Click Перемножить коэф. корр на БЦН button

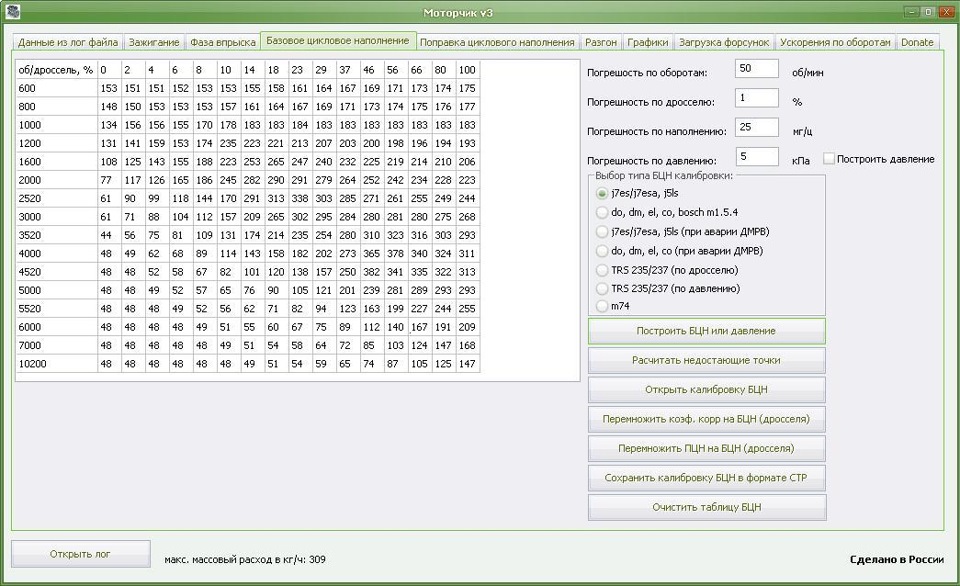tap(707, 419)
